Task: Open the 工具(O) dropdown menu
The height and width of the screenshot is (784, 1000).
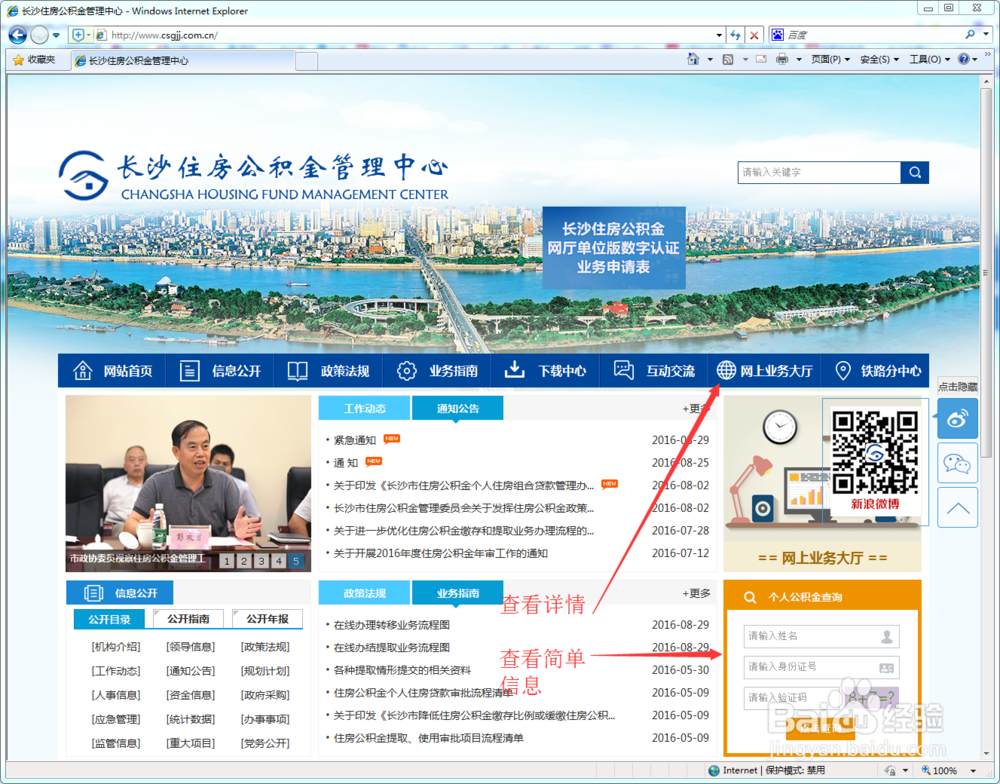Action: (929, 59)
